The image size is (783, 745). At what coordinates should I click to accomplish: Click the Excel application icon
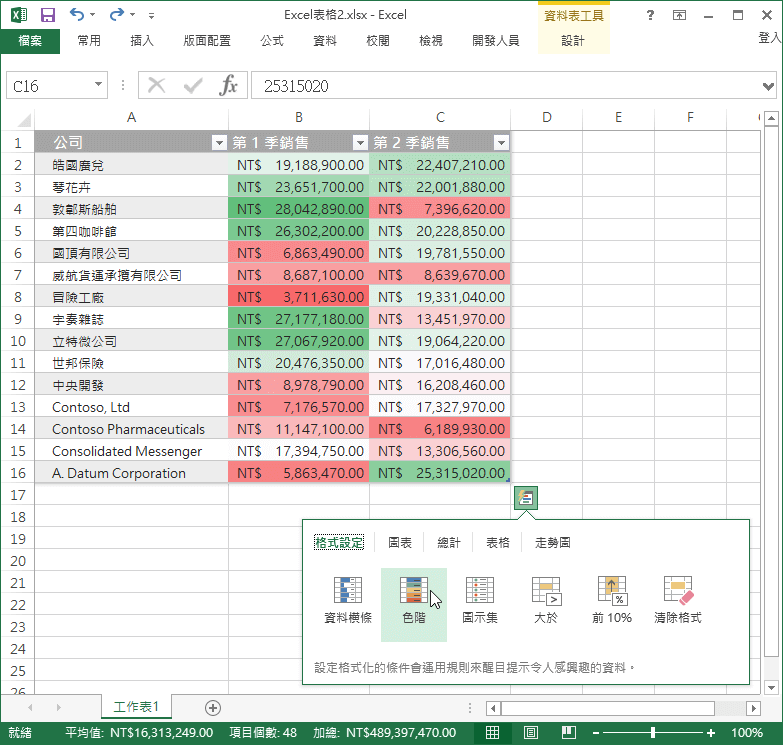[x=19, y=15]
